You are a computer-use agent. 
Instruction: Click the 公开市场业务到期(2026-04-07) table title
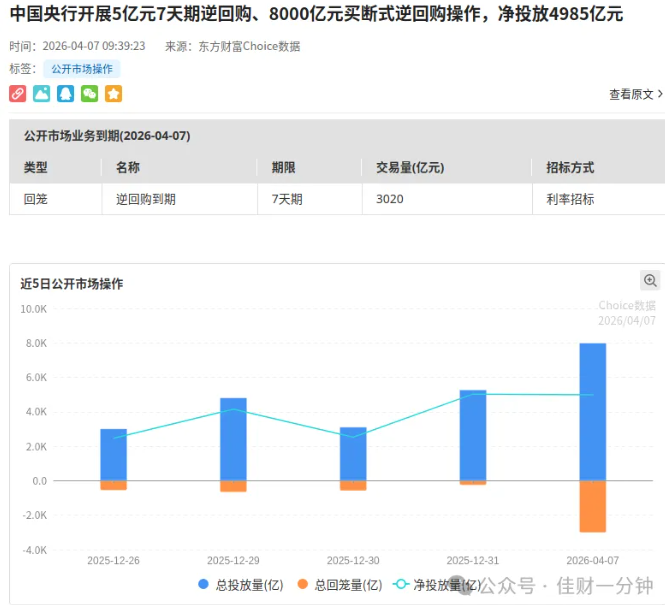107,136
